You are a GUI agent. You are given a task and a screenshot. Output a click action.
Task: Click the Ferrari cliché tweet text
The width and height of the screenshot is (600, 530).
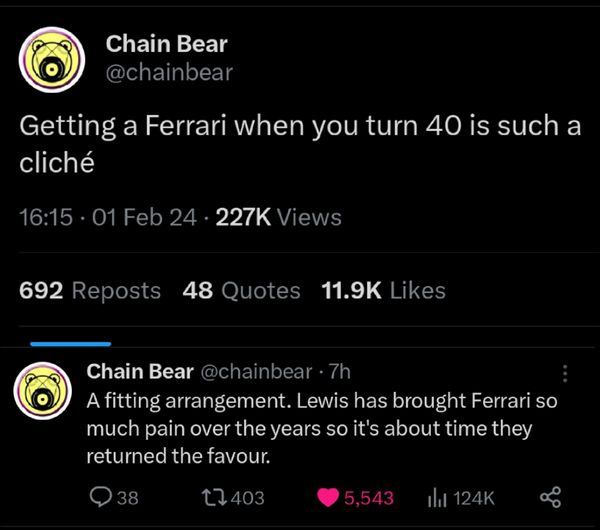pos(300,142)
